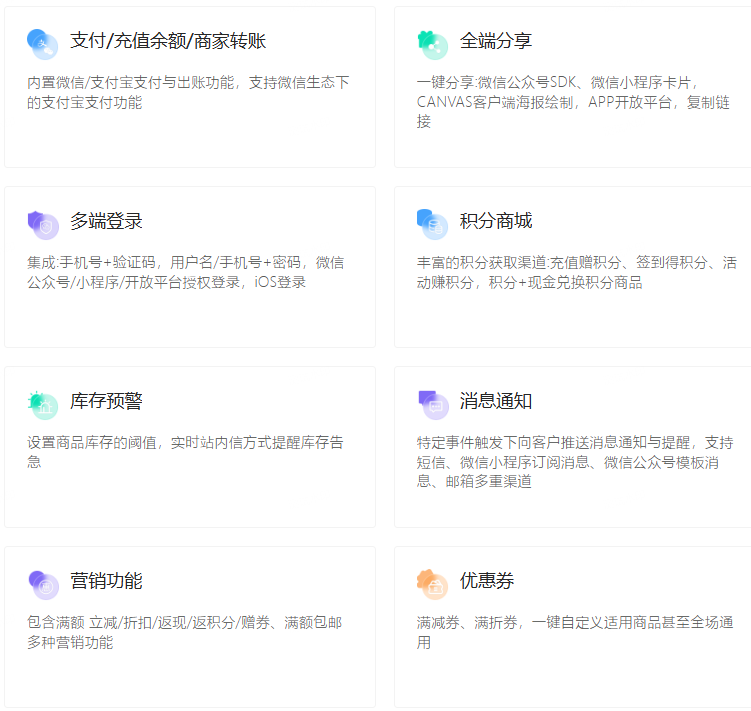Viewport: 751px width, 711px height.
Task: Click the purple marketing icon beside 营销功能
Action: pos(43,583)
